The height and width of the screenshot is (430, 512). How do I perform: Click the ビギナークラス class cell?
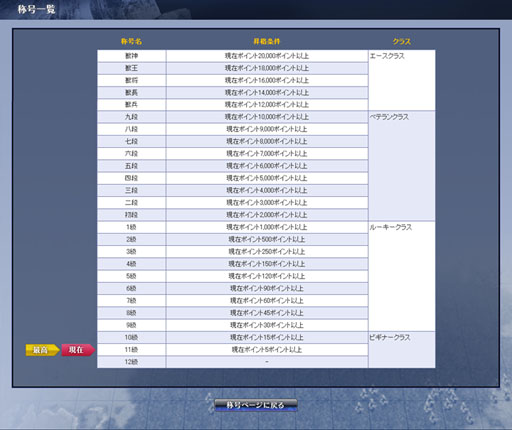pyautogui.click(x=402, y=350)
